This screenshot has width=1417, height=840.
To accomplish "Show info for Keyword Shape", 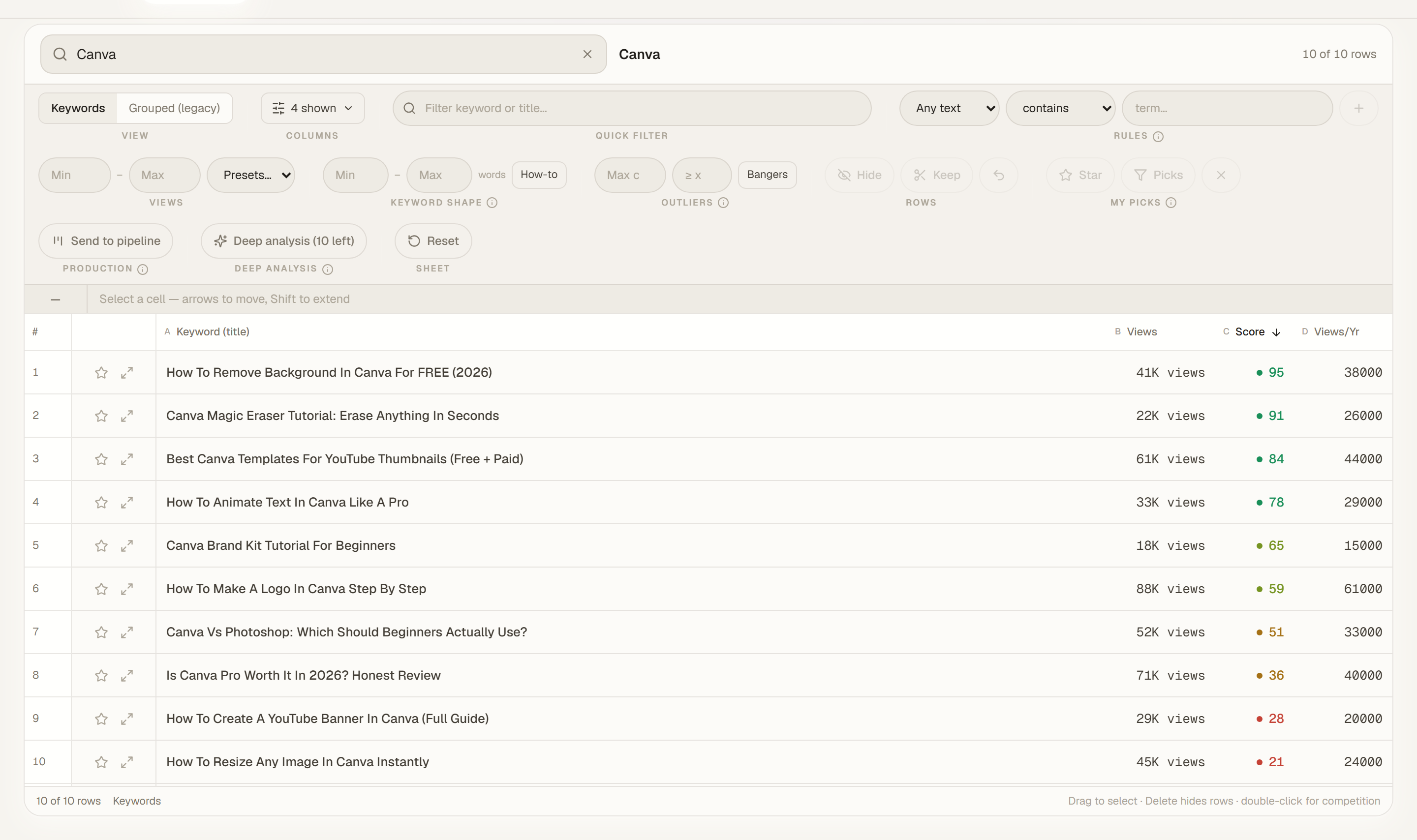I will click(x=492, y=203).
